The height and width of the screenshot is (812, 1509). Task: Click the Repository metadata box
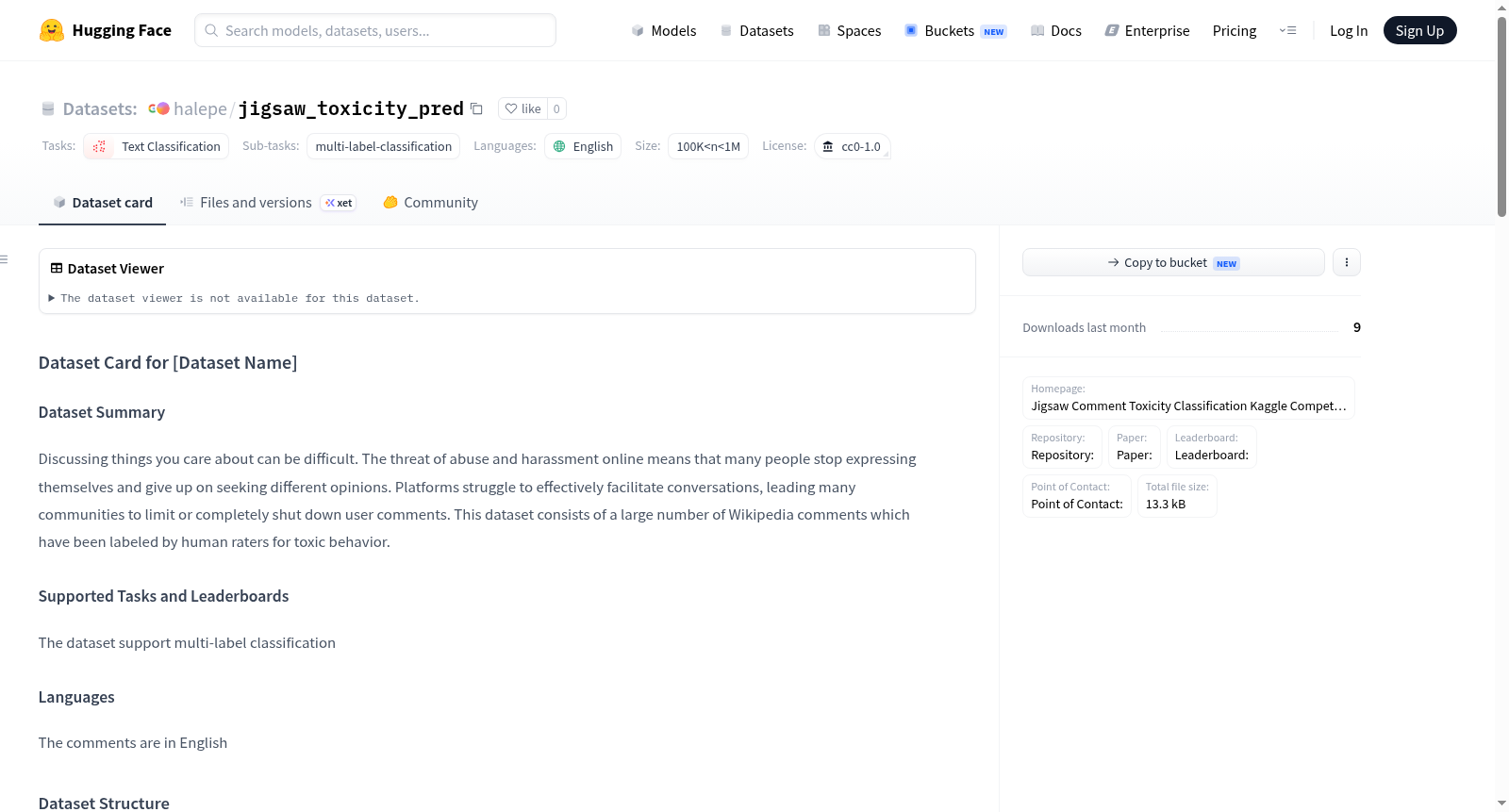point(1062,447)
